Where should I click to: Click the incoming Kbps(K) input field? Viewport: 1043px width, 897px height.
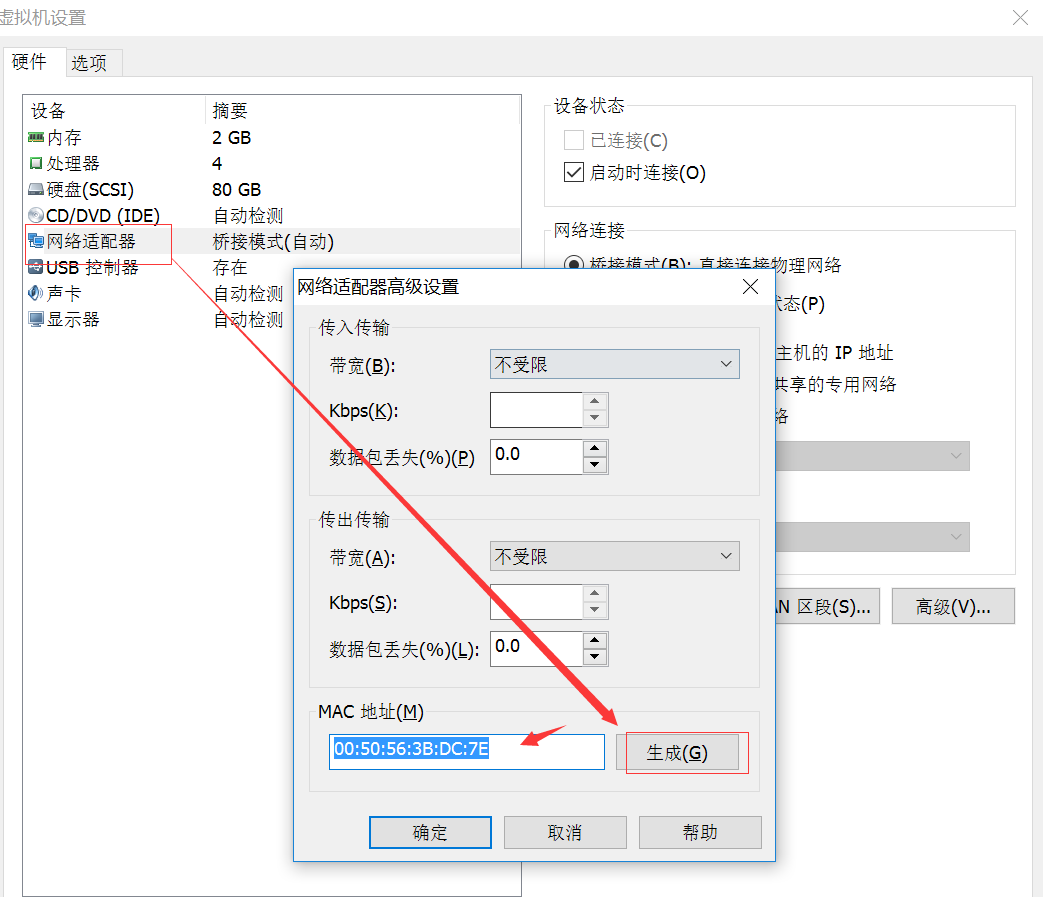[x=536, y=410]
